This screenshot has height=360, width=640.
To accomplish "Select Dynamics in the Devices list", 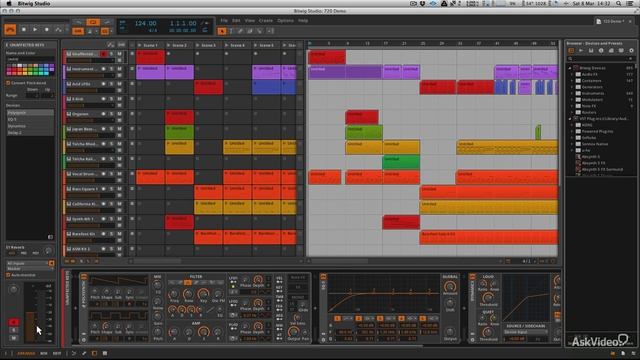I will [x=30, y=126].
